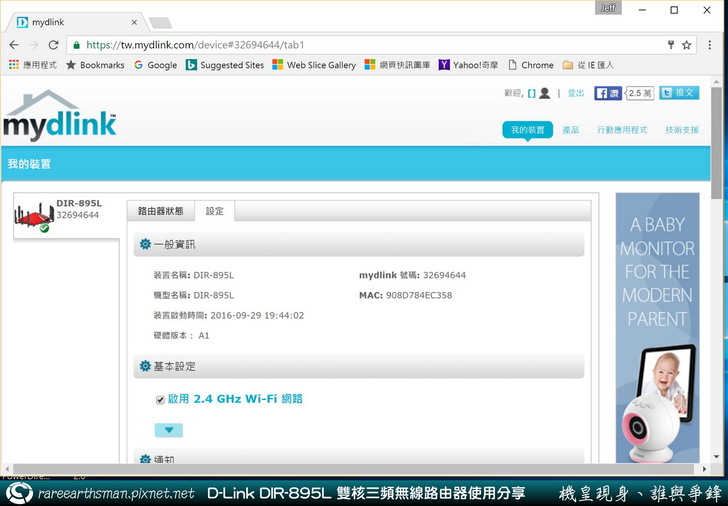The image size is (728, 506).
Task: Open the 應用程式 apps shortcut
Action: [x=33, y=65]
